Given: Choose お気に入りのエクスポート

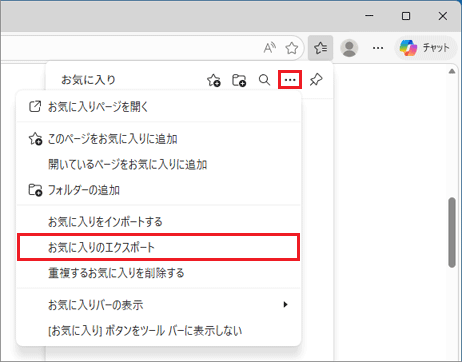Looking at the screenshot, I should [x=159, y=247].
